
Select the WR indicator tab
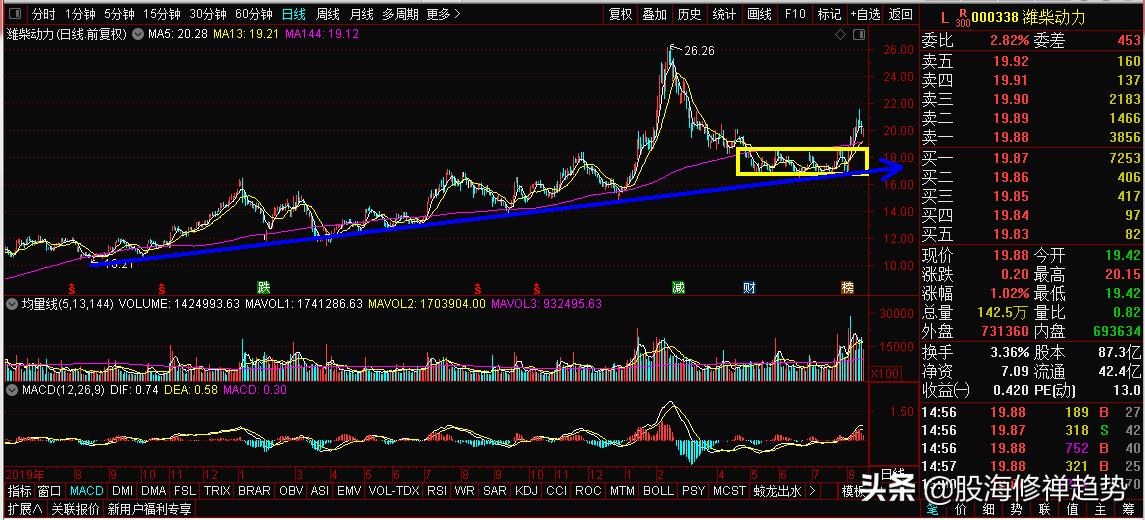click(464, 491)
